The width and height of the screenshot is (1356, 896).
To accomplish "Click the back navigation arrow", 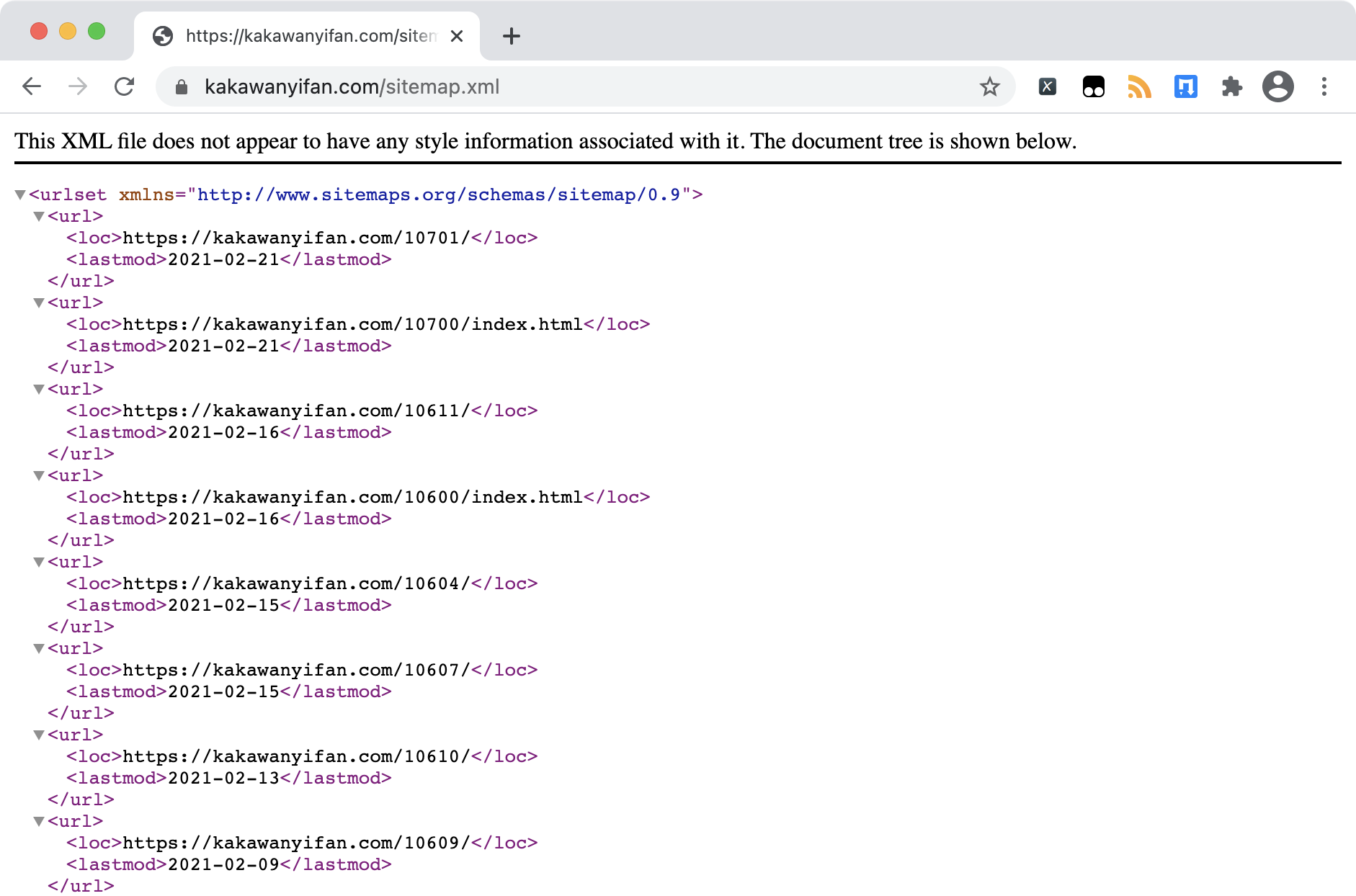I will pos(32,86).
